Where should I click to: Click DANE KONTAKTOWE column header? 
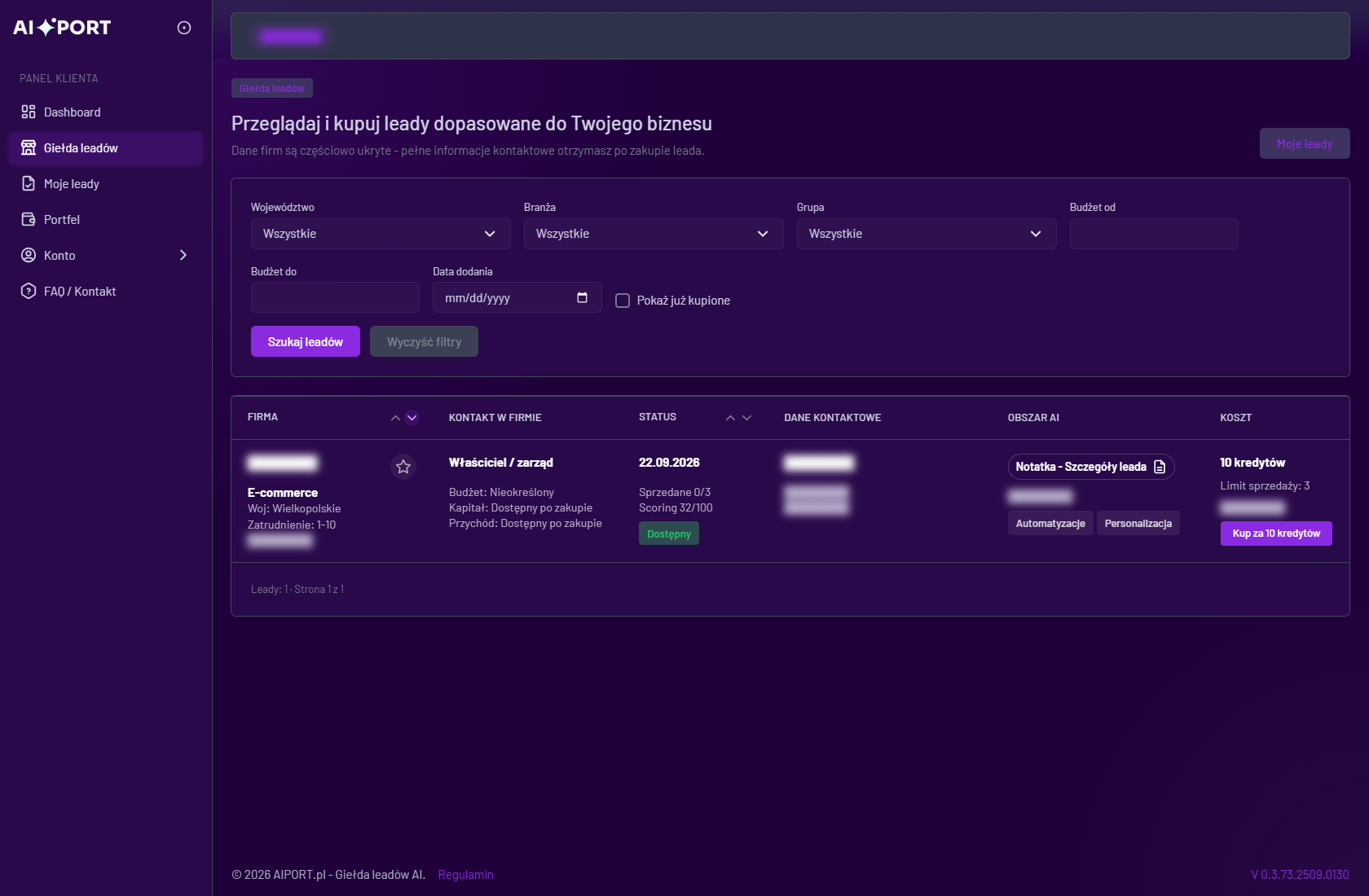[833, 417]
